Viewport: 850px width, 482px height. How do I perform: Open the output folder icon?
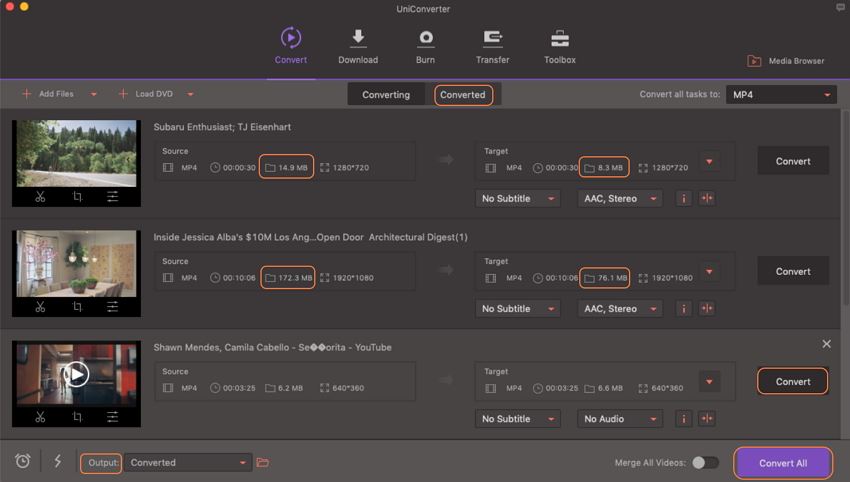(x=263, y=462)
